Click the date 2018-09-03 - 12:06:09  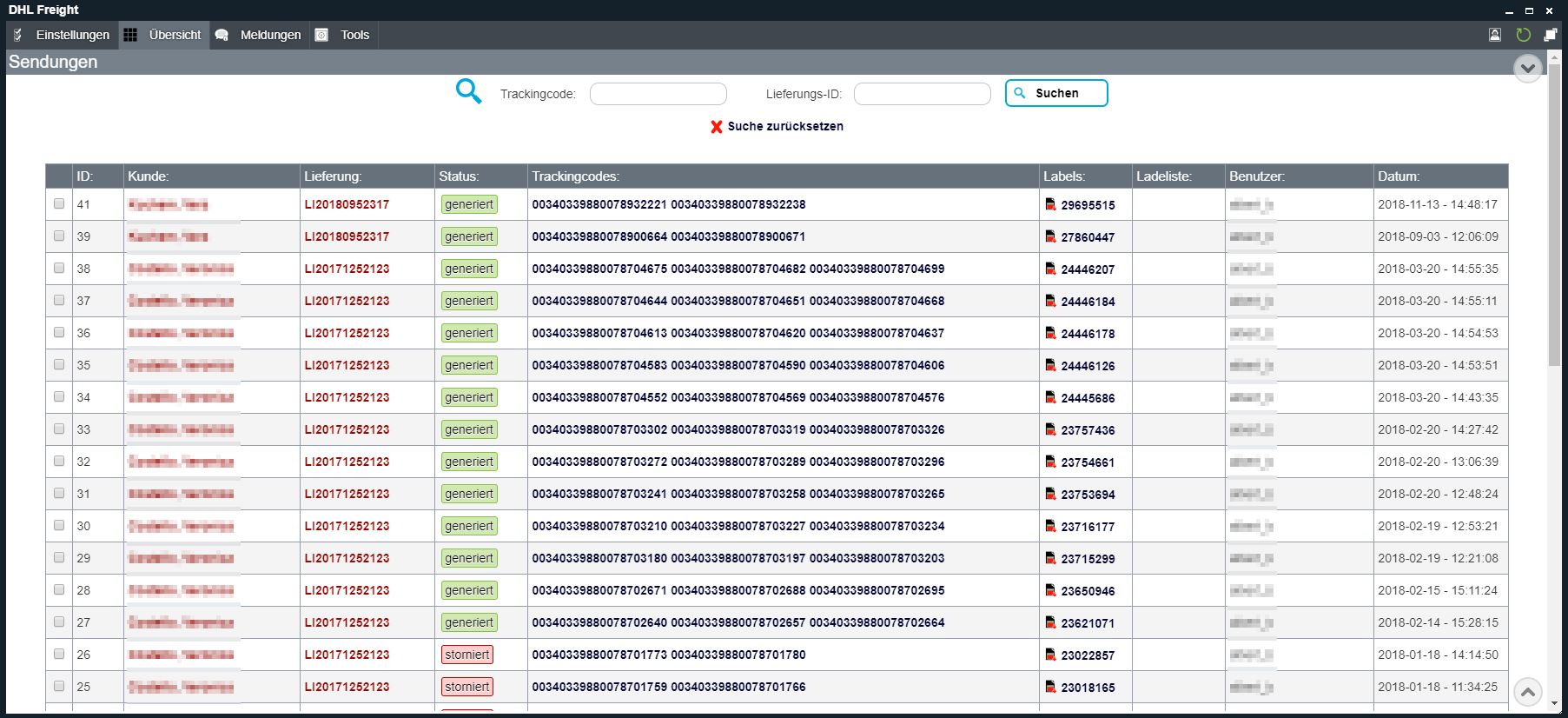pos(1438,236)
